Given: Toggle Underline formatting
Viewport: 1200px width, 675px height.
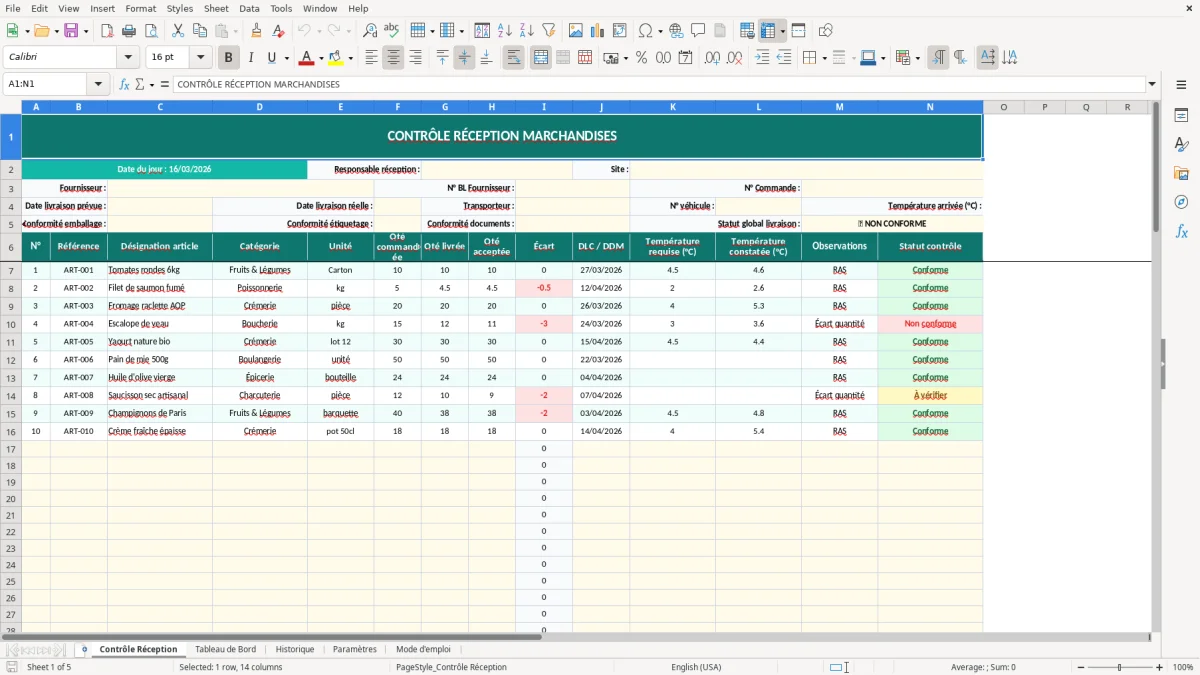Looking at the screenshot, I should coord(271,58).
